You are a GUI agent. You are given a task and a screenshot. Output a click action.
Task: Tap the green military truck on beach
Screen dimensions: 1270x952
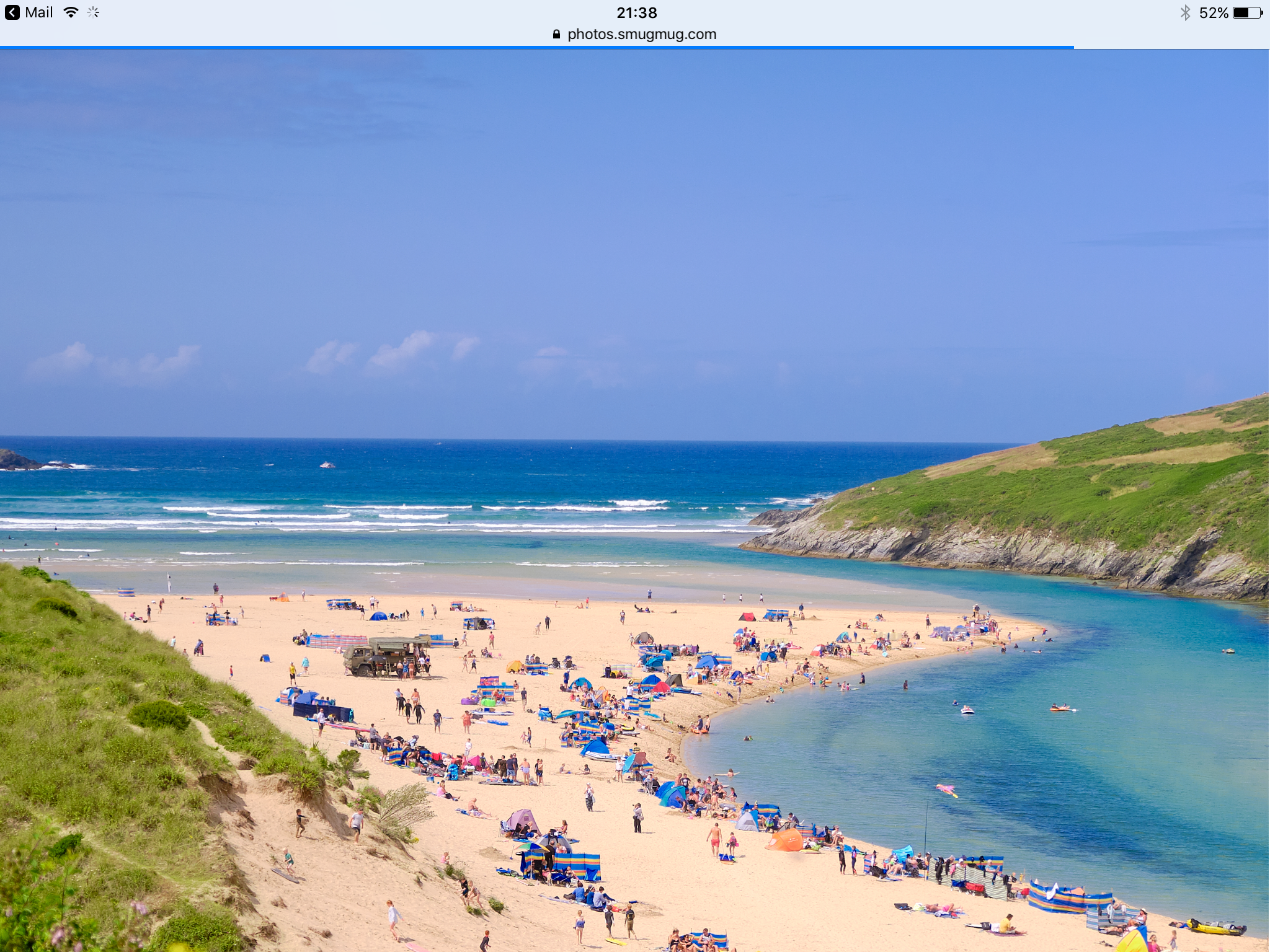pyautogui.click(x=386, y=657)
